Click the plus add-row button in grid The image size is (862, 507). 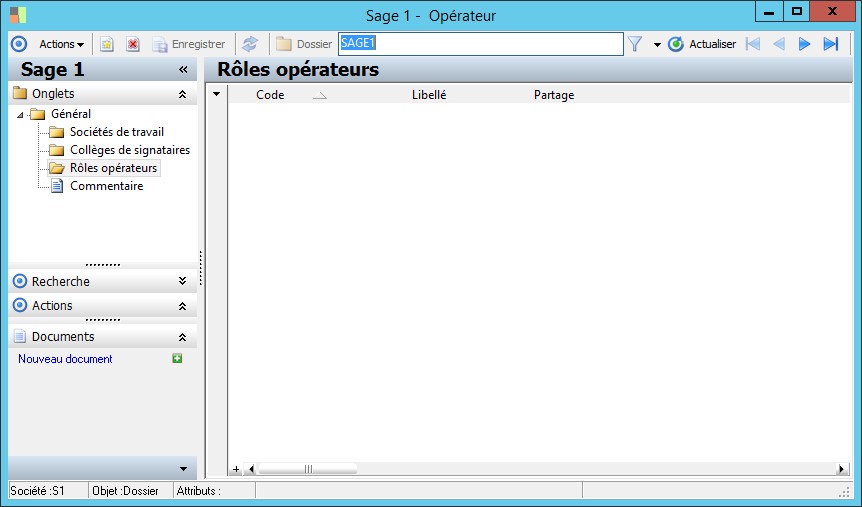click(x=236, y=469)
